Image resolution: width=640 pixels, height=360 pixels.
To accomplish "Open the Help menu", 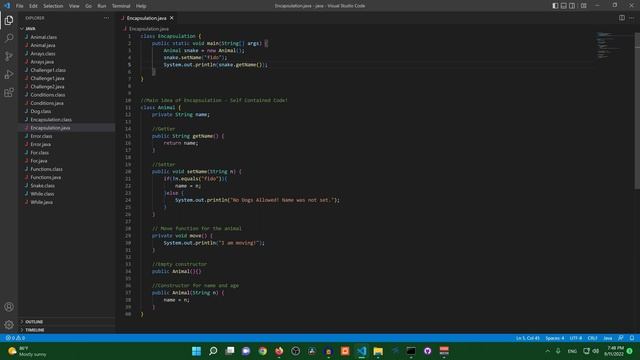I will click(x=141, y=6).
